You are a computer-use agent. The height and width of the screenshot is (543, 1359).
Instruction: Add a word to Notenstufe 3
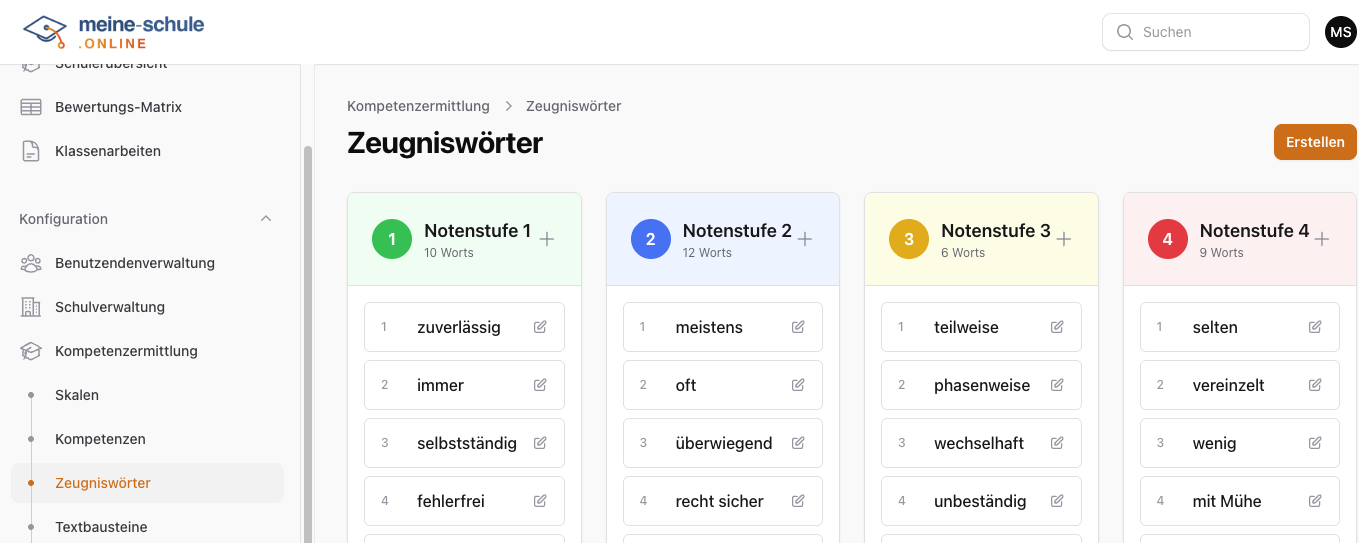coord(1064,239)
